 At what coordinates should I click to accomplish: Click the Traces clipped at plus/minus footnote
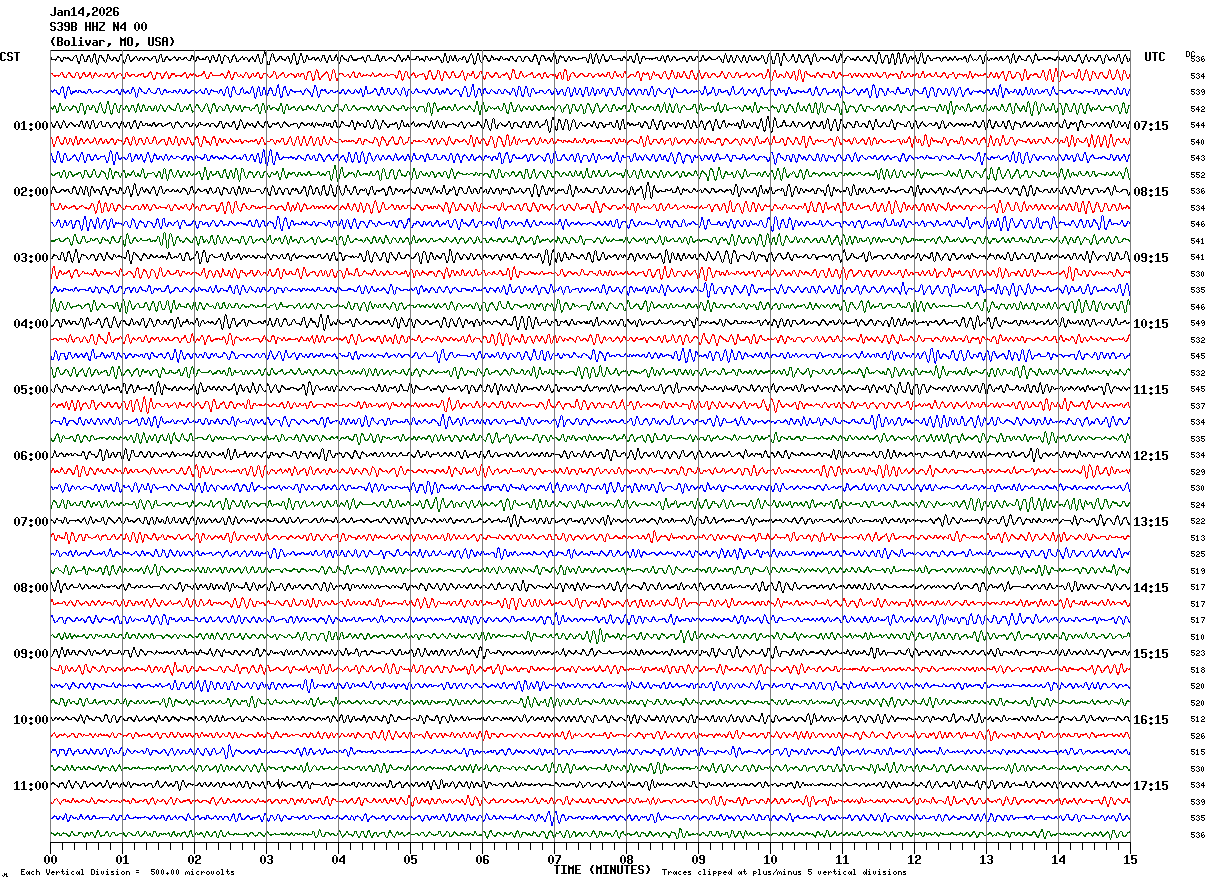tap(784, 873)
